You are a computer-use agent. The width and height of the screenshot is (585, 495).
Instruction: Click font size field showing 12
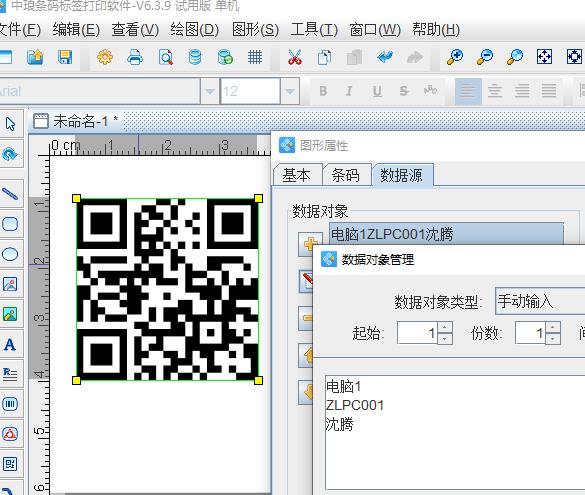[250, 91]
